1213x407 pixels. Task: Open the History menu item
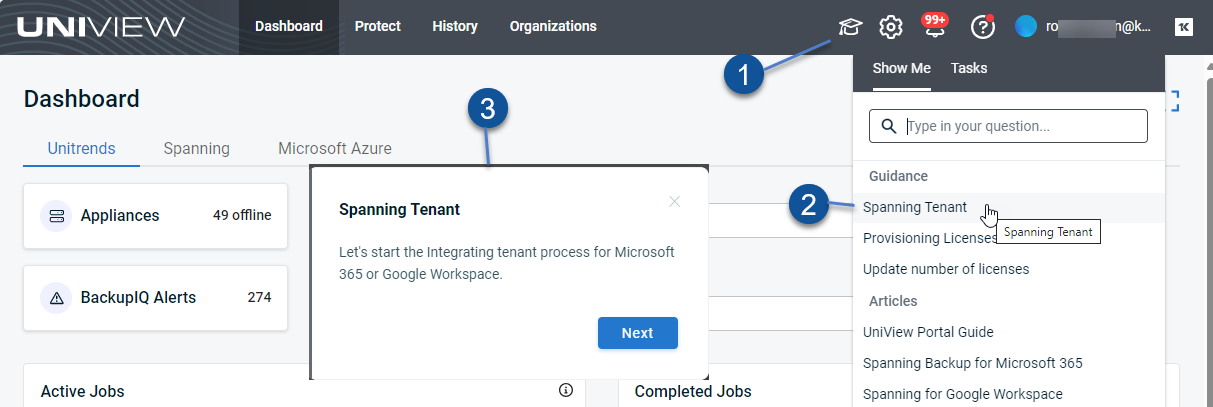coord(455,27)
